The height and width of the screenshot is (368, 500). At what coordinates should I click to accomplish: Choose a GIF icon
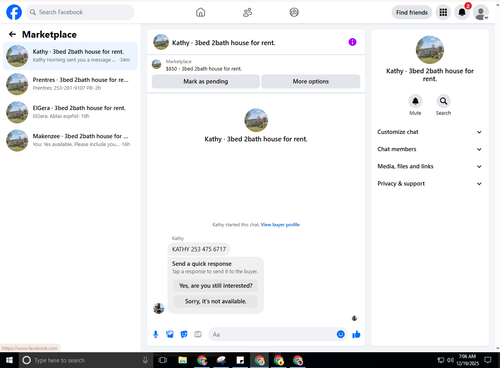(198, 334)
